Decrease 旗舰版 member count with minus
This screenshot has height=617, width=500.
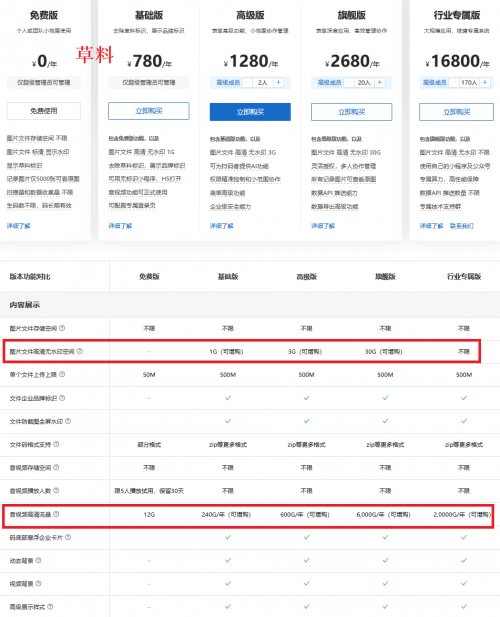349,82
